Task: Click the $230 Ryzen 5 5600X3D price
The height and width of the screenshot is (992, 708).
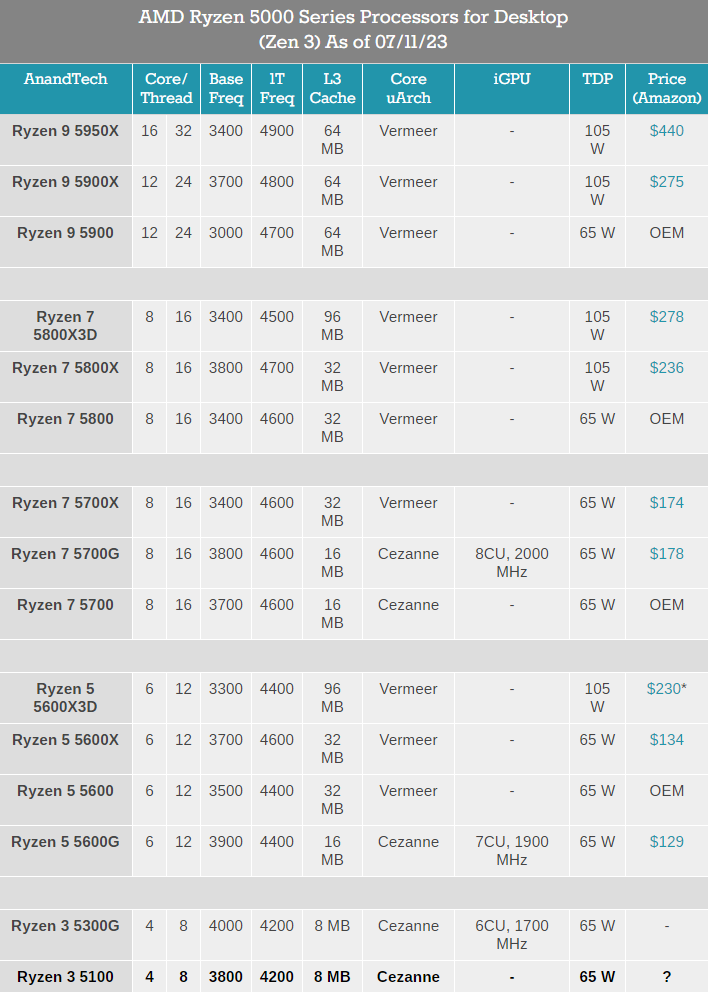Action: 664,689
